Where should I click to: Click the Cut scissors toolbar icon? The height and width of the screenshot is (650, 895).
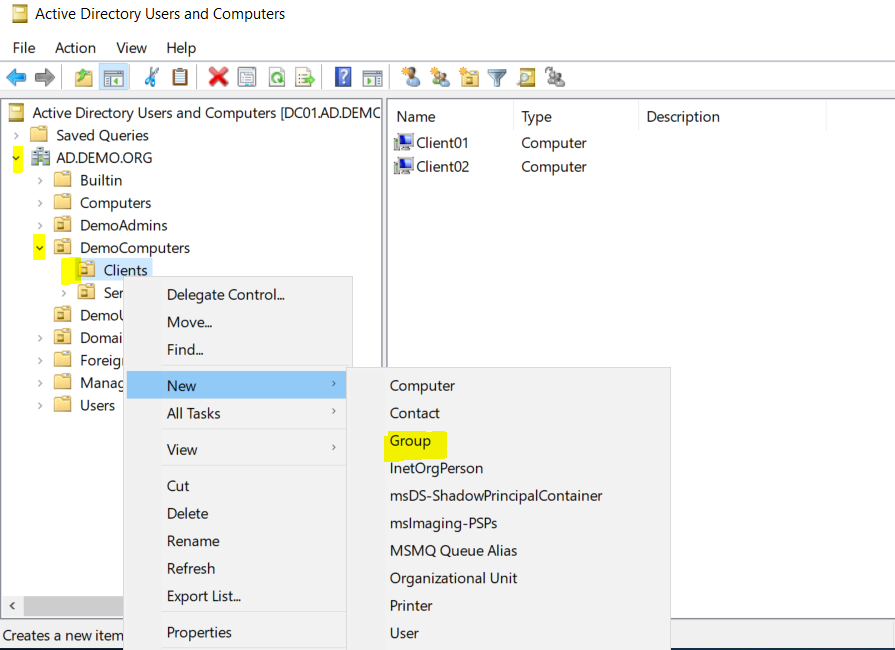pyautogui.click(x=151, y=77)
